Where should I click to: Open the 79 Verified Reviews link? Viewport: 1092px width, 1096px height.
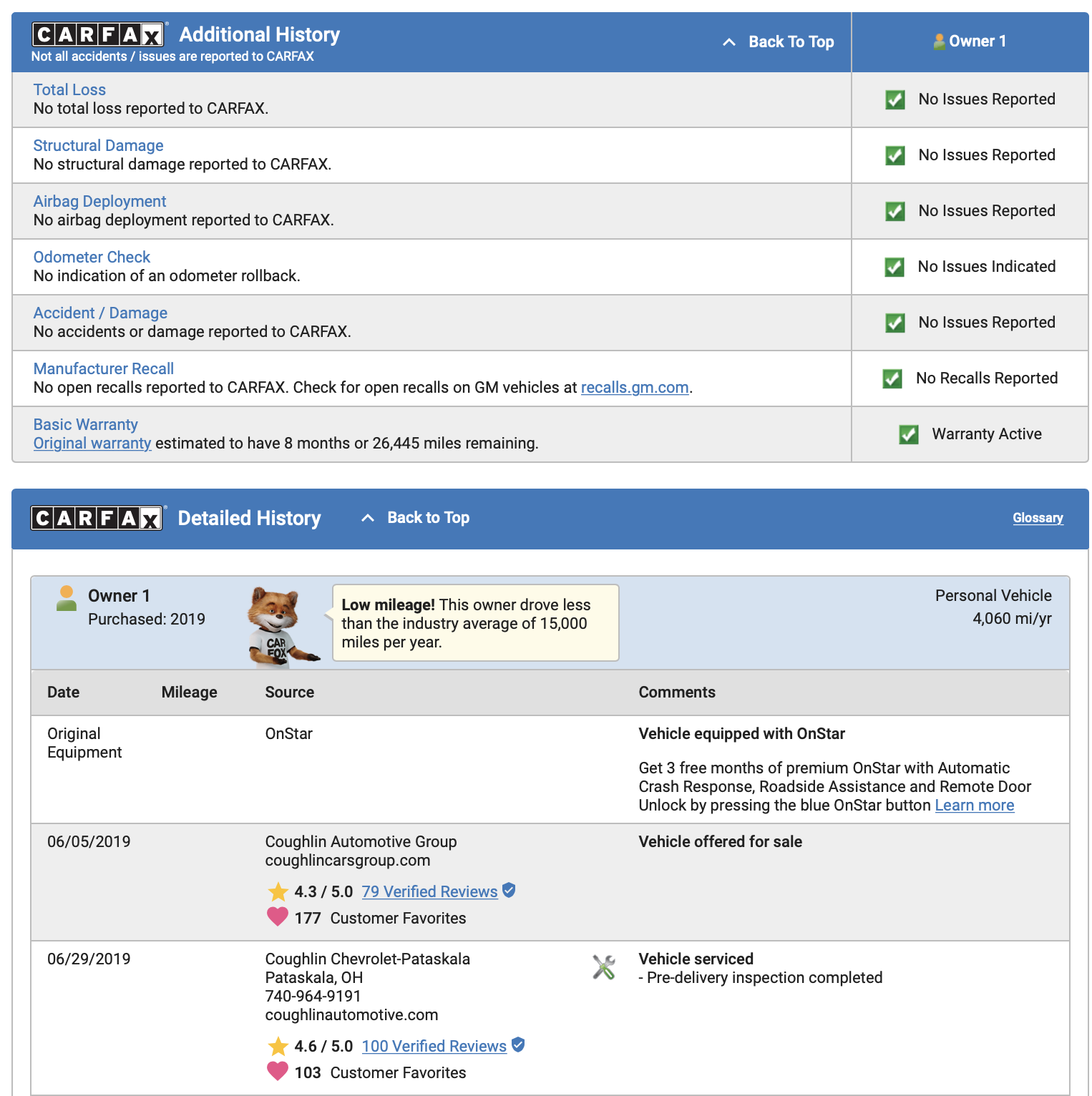(429, 892)
